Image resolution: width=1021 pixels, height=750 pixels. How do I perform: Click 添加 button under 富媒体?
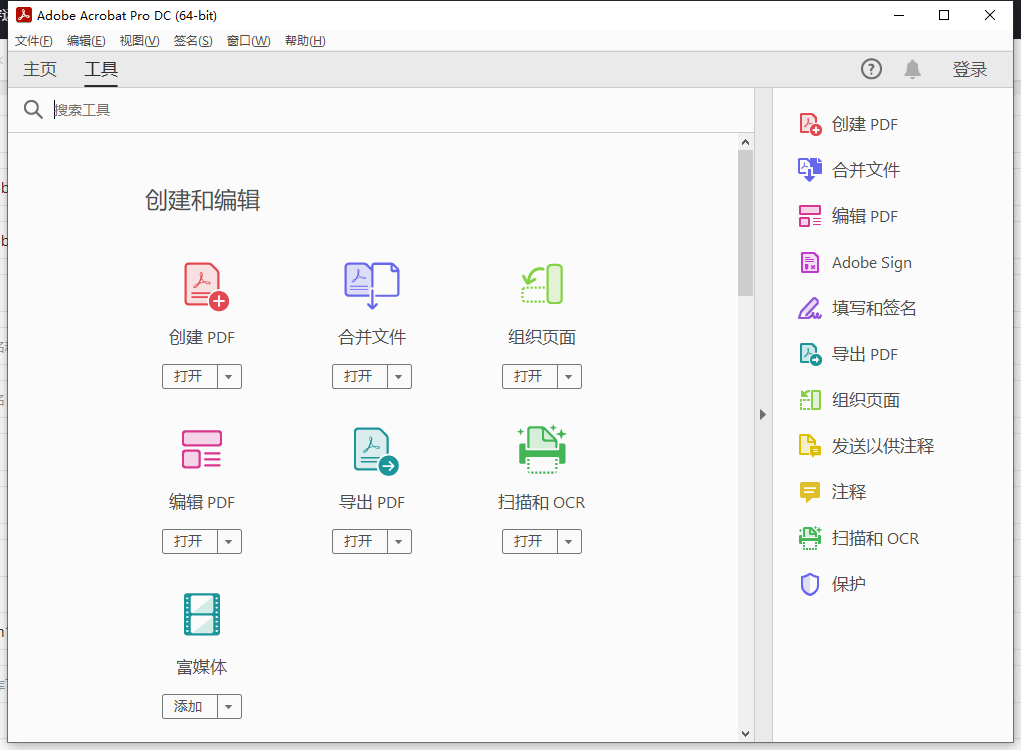click(x=189, y=706)
